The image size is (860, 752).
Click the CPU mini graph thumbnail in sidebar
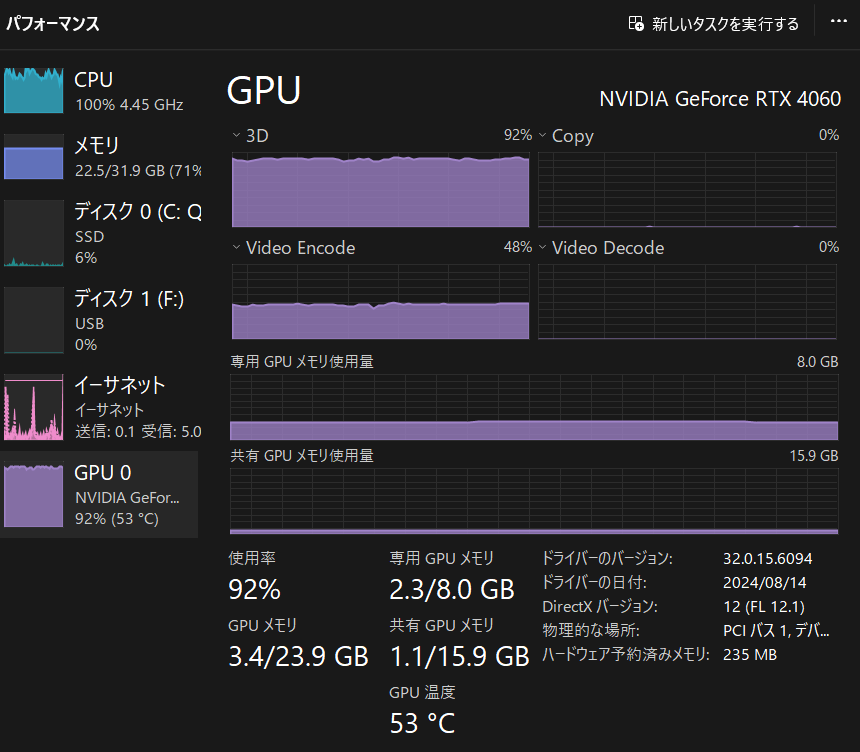pyautogui.click(x=33, y=88)
